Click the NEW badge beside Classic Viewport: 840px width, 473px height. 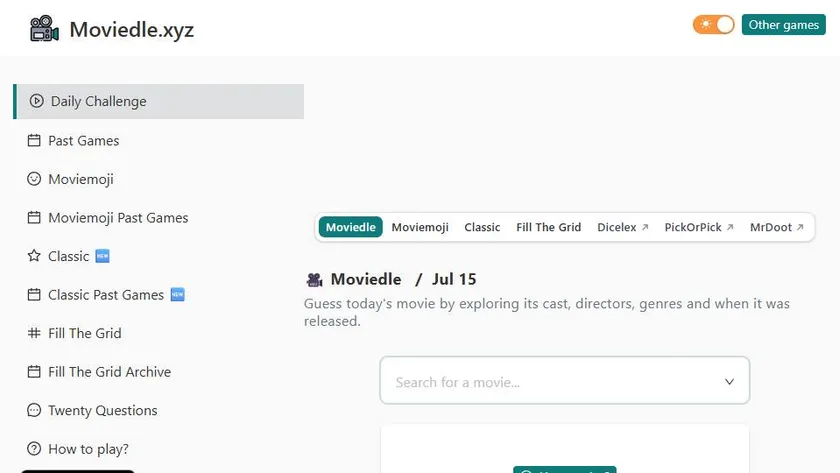[102, 256]
